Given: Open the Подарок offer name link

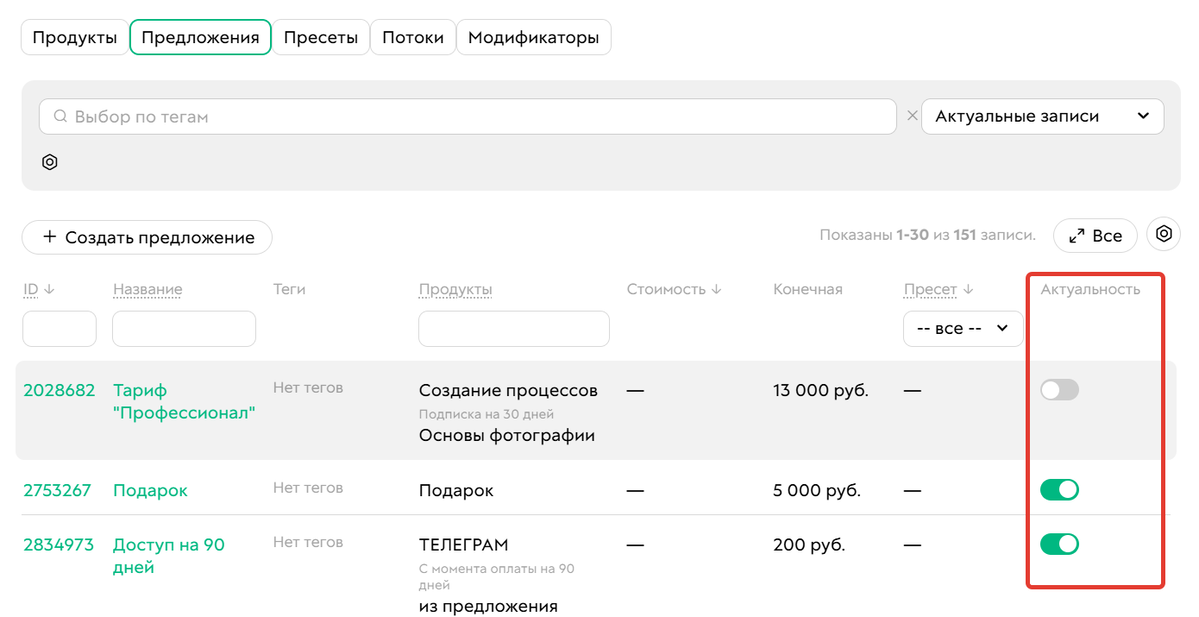Looking at the screenshot, I should coord(150,491).
